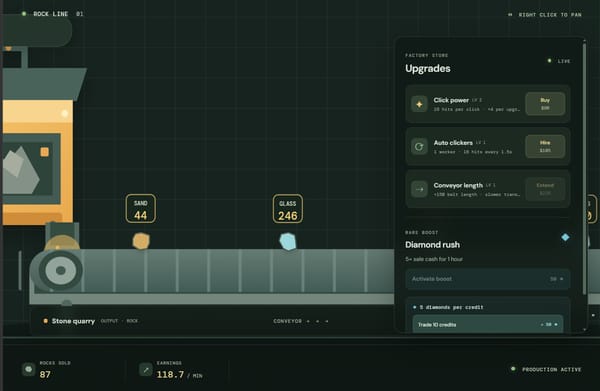Click the Activate boost button
This screenshot has width=600, height=391.
[x=488, y=279]
